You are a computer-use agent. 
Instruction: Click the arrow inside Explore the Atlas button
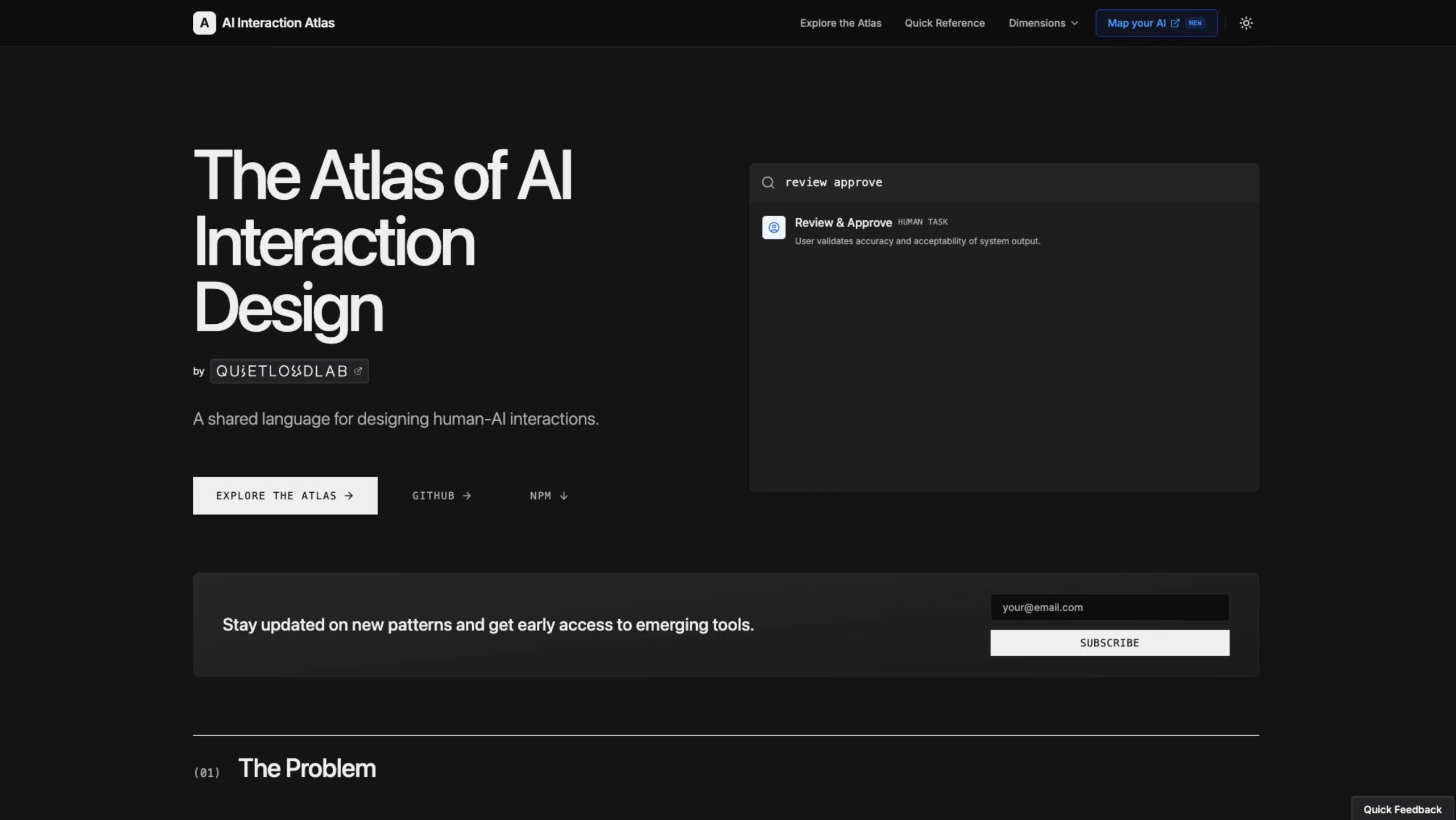(349, 495)
